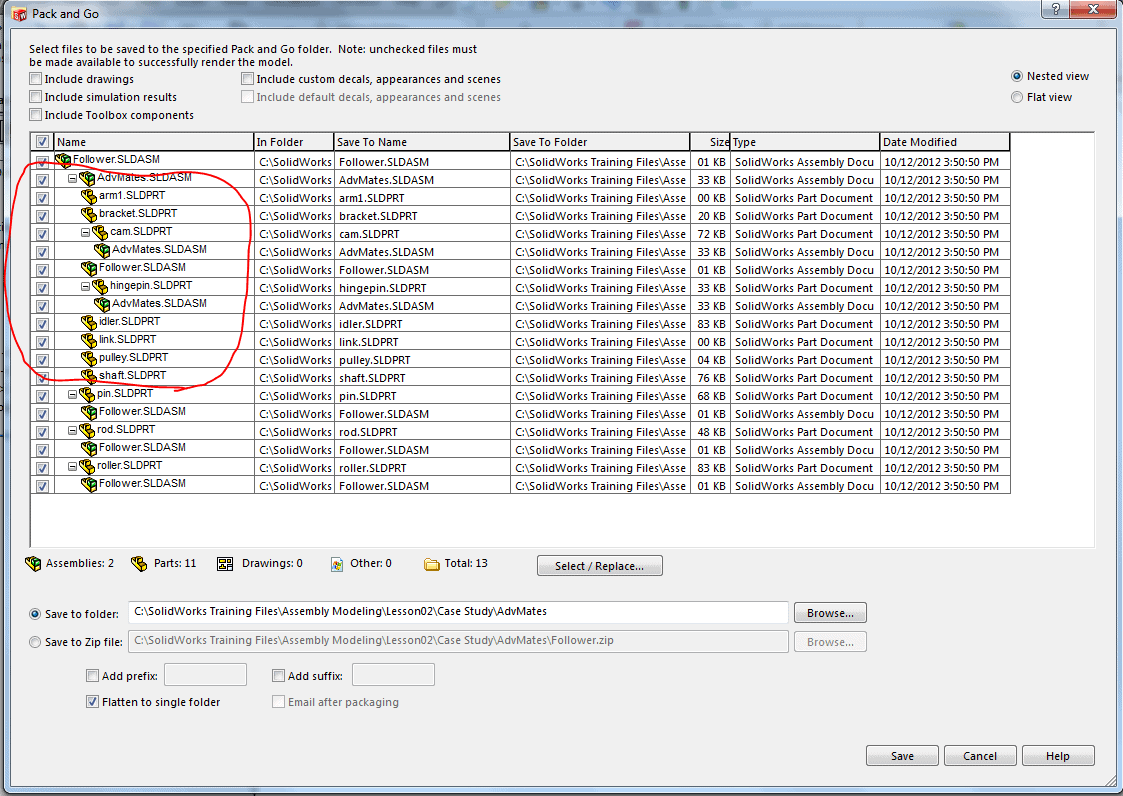Collapse the hingepin.SLDPRT tree node
1123x796 pixels.
pyautogui.click(x=86, y=287)
